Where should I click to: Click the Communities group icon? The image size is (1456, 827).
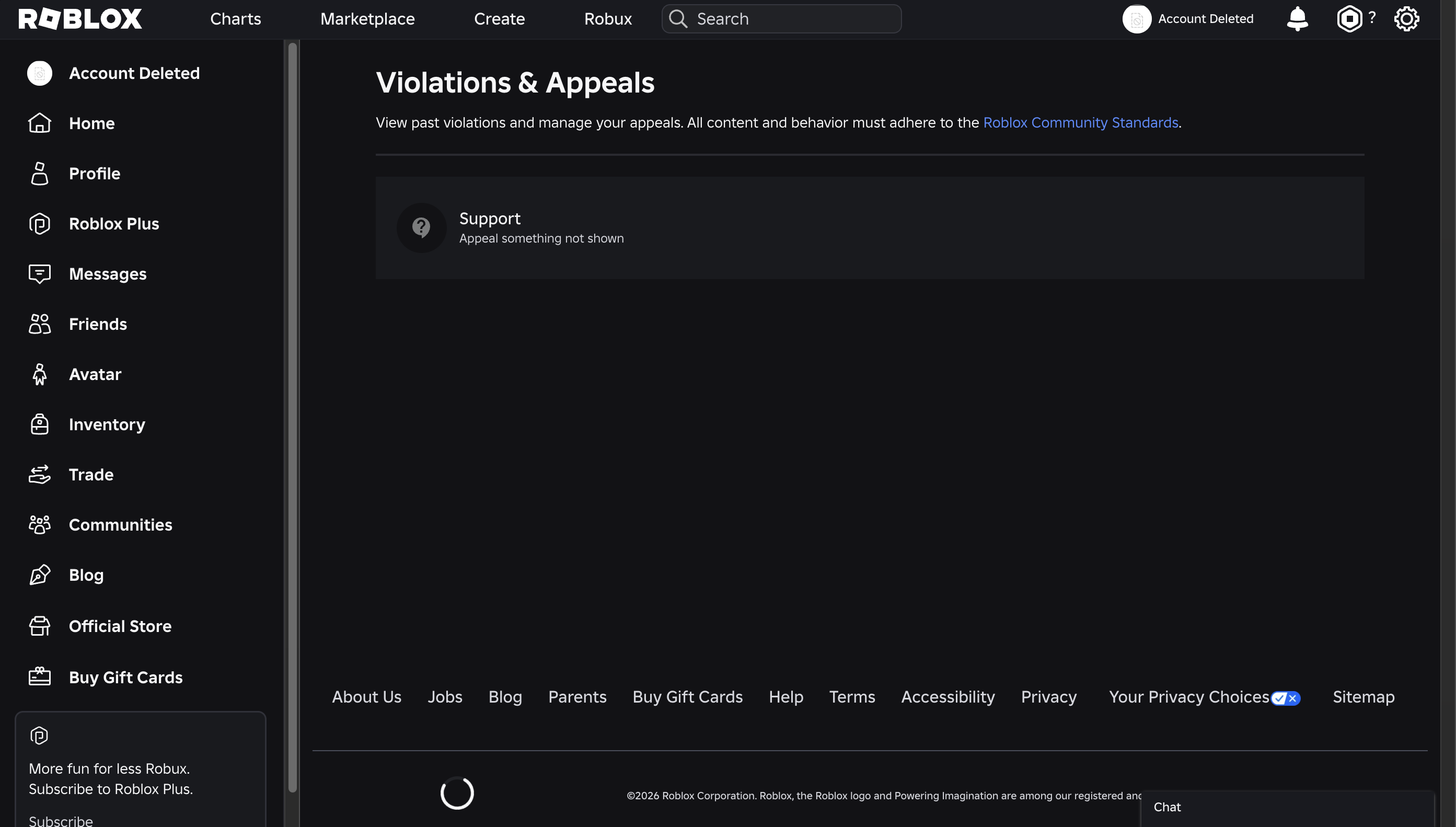coord(40,525)
